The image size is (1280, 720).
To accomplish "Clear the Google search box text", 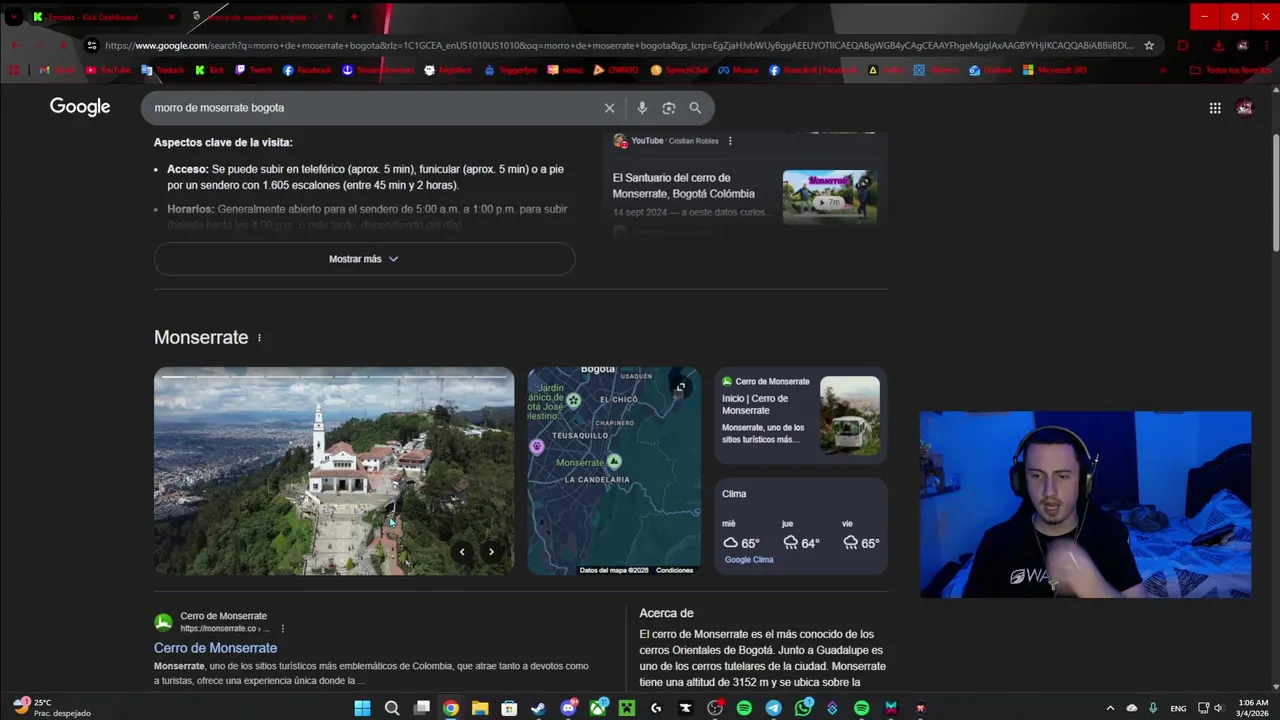I will 609,108.
